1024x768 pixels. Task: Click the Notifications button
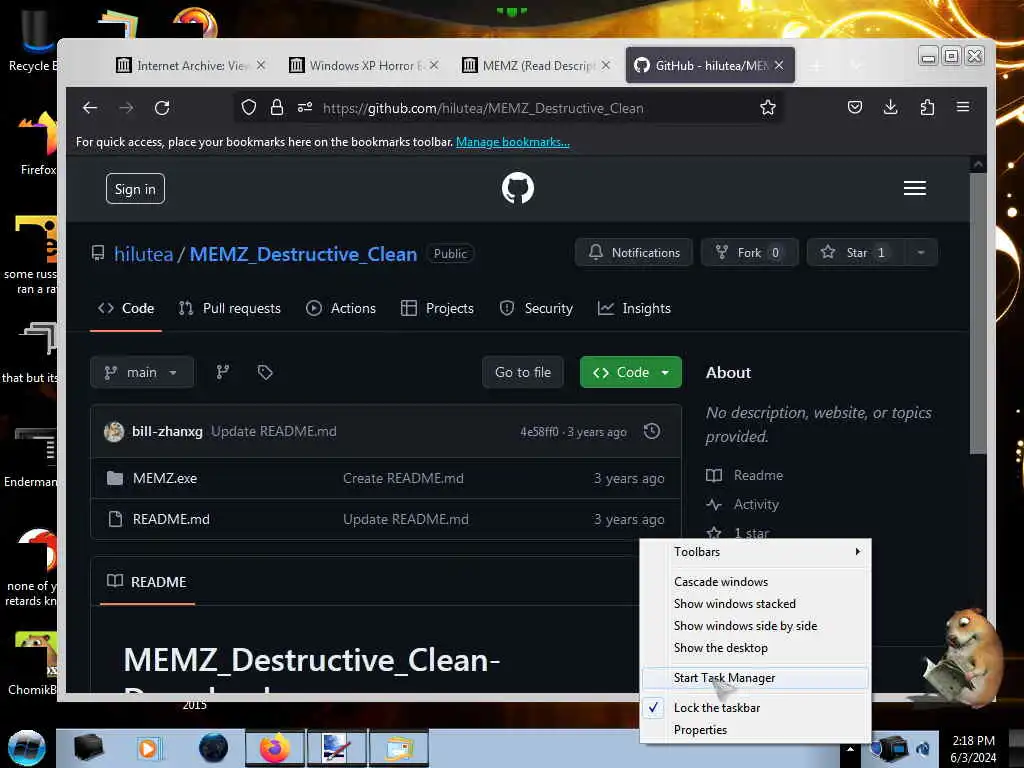pos(634,253)
